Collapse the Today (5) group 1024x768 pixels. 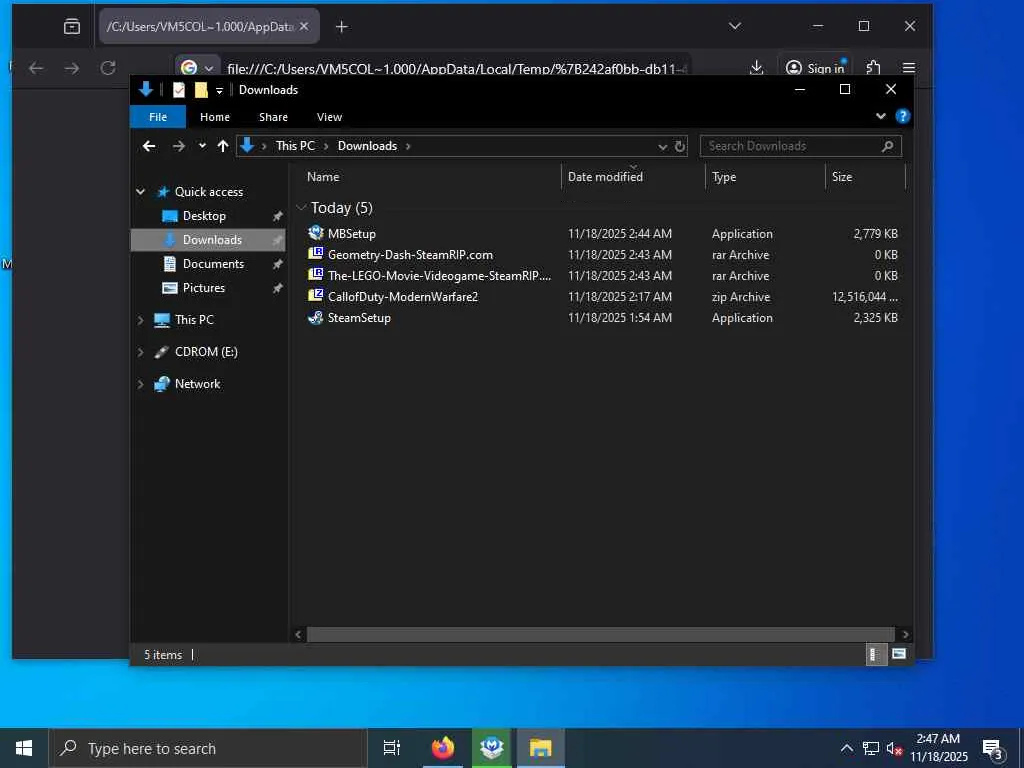coord(301,208)
